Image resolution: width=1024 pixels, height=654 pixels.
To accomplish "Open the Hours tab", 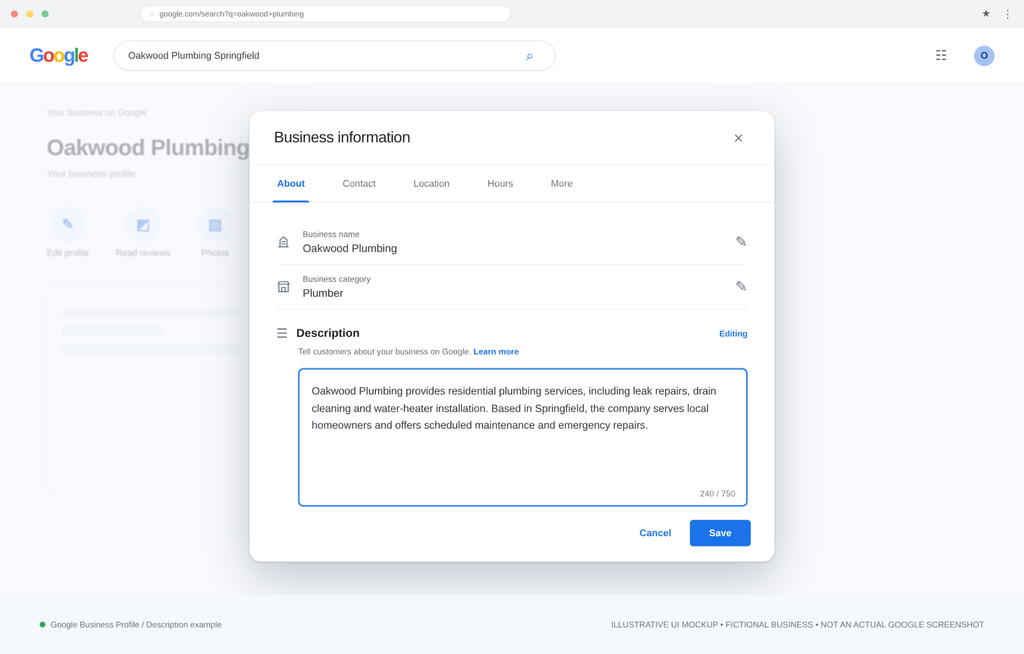I will (x=500, y=184).
